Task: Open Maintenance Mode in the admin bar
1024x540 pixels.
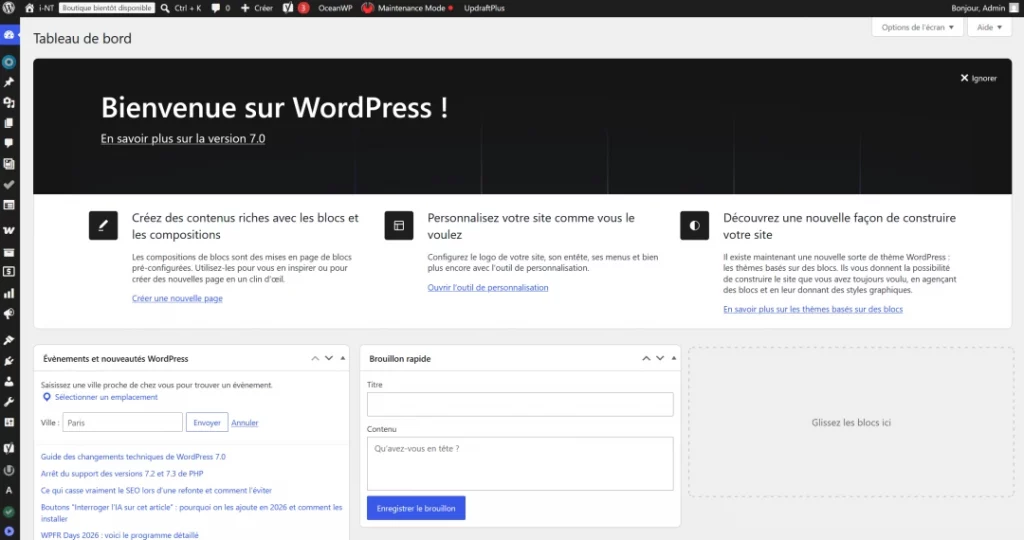Action: 407,8
